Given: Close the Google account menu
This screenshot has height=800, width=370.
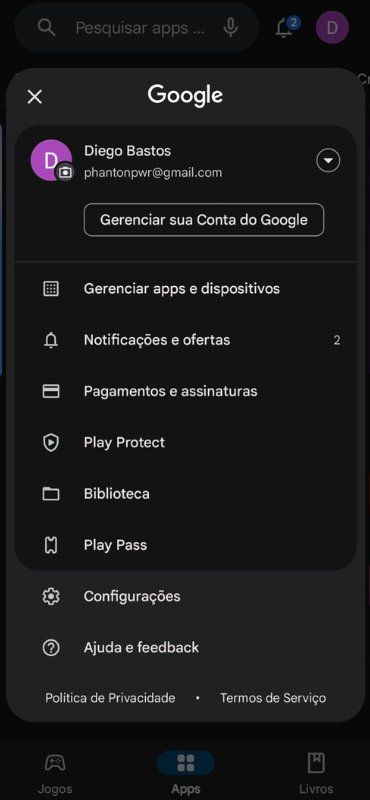Looking at the screenshot, I should pos(35,96).
